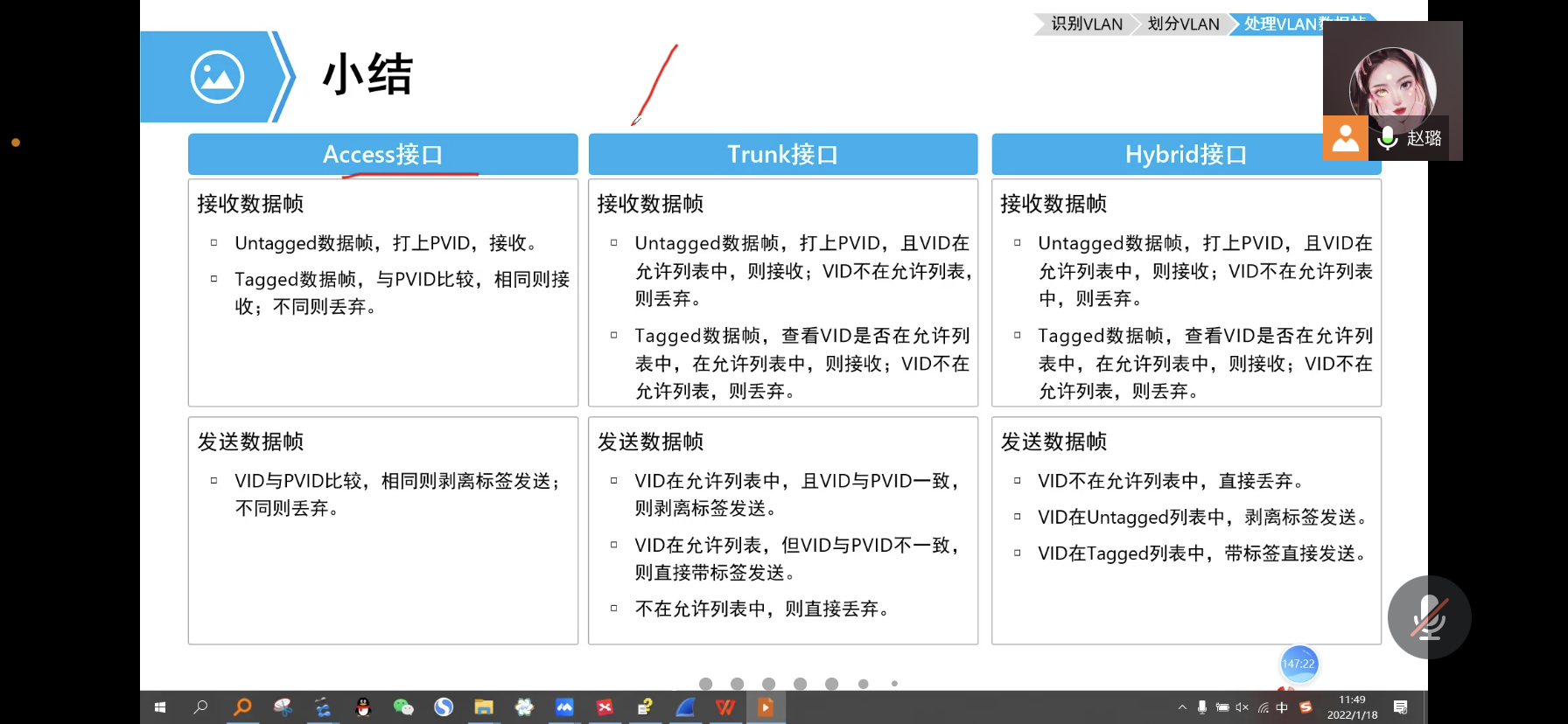Screen dimensions: 1568x724
Task: Open the red XMind icon in taskbar
Action: coord(605,707)
